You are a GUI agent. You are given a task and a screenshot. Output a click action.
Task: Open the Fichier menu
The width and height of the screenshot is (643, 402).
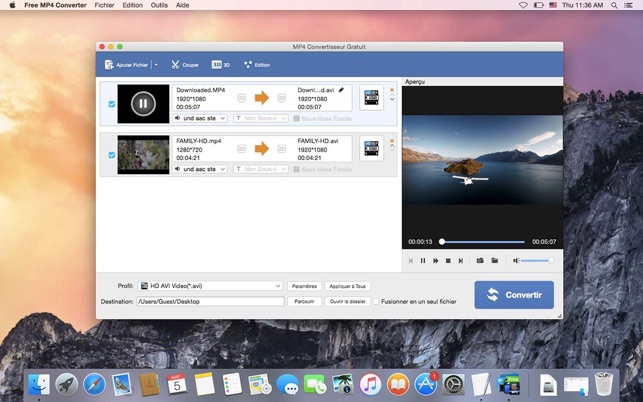click(x=105, y=5)
